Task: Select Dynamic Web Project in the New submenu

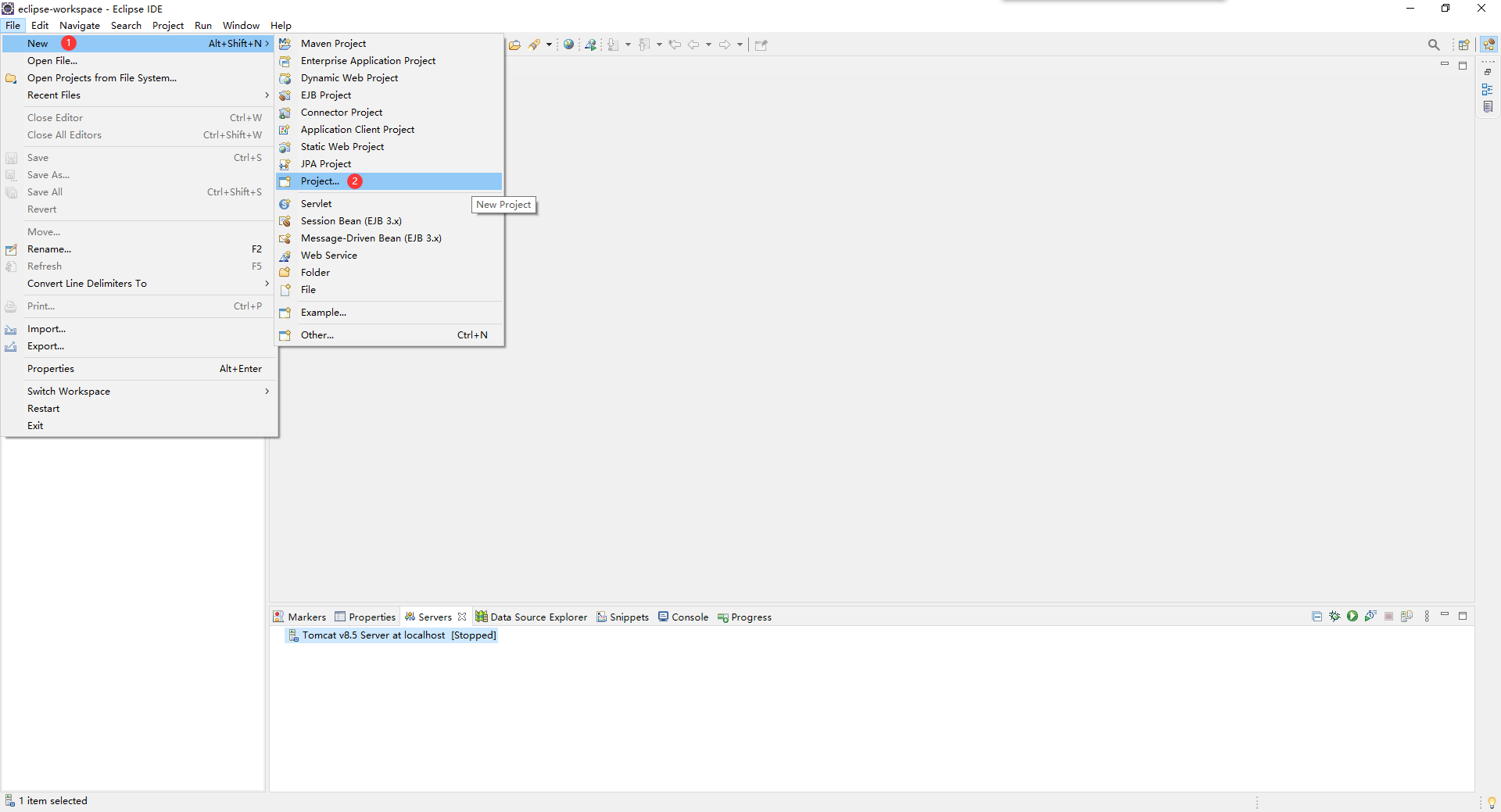Action: (349, 77)
